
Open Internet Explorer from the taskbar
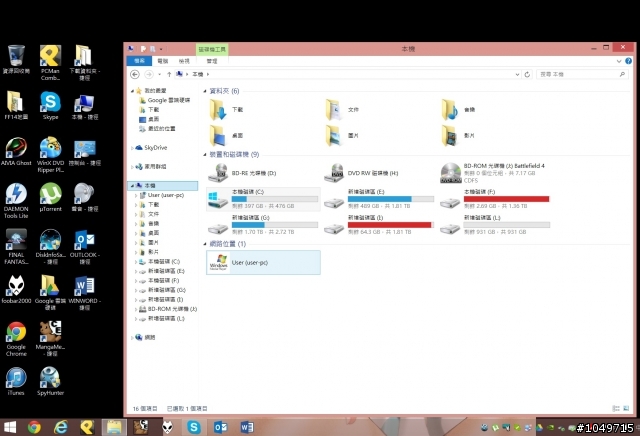point(61,427)
